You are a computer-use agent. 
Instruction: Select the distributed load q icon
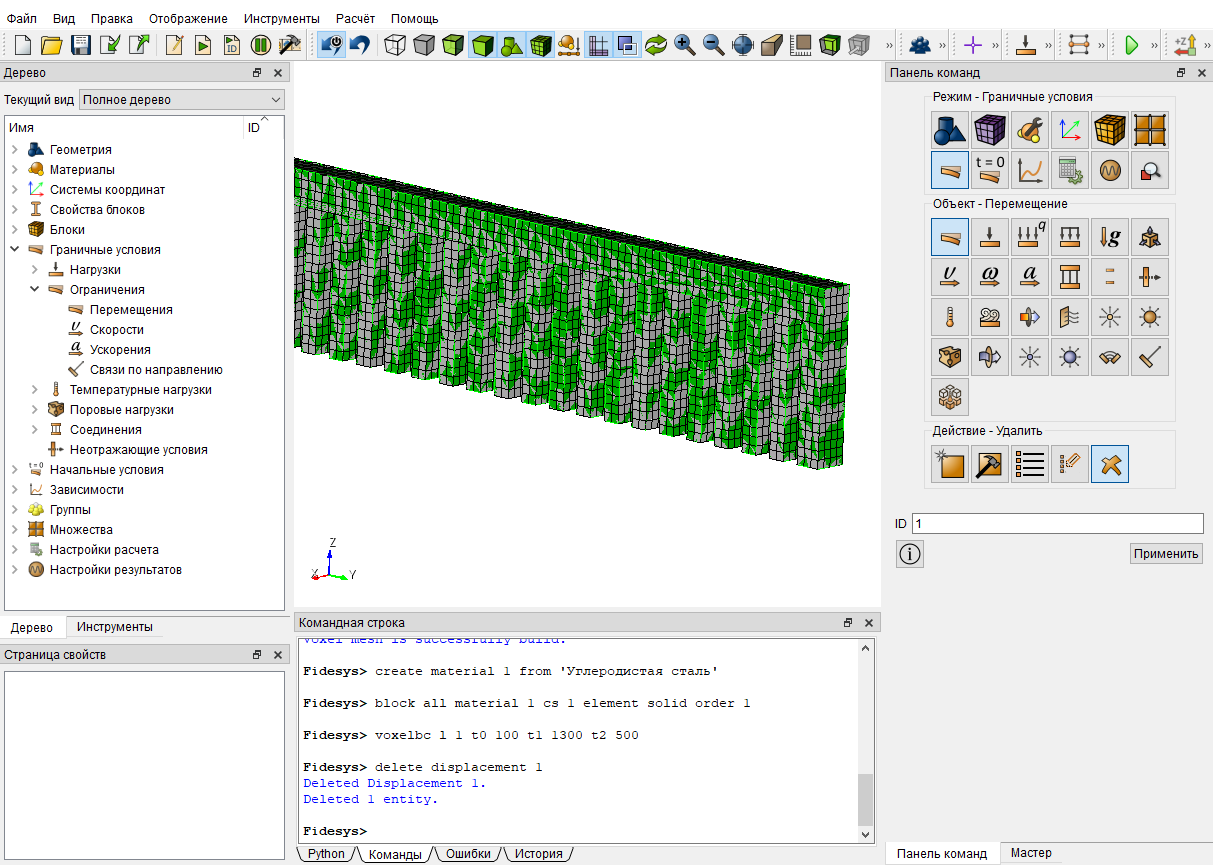coord(1030,237)
